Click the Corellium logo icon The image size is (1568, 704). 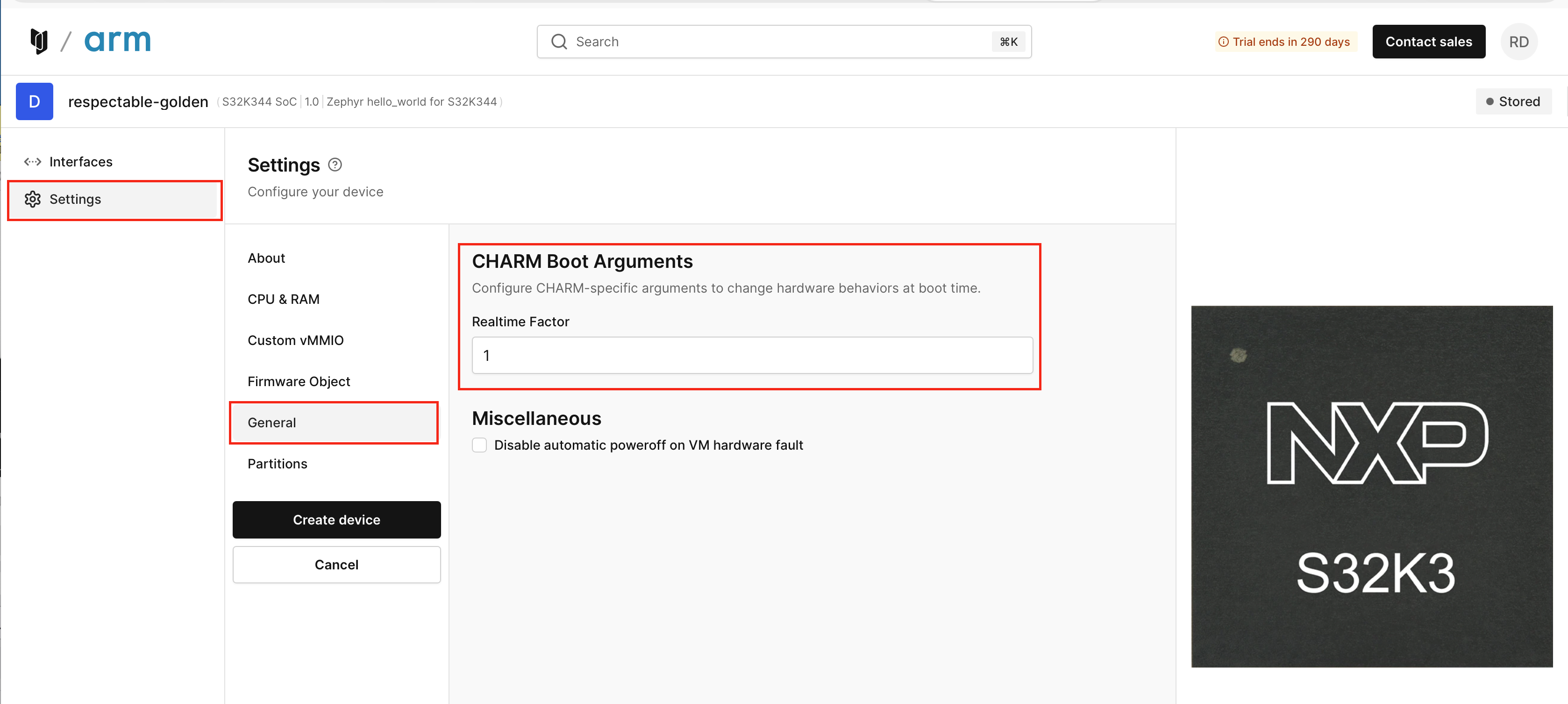coord(39,42)
